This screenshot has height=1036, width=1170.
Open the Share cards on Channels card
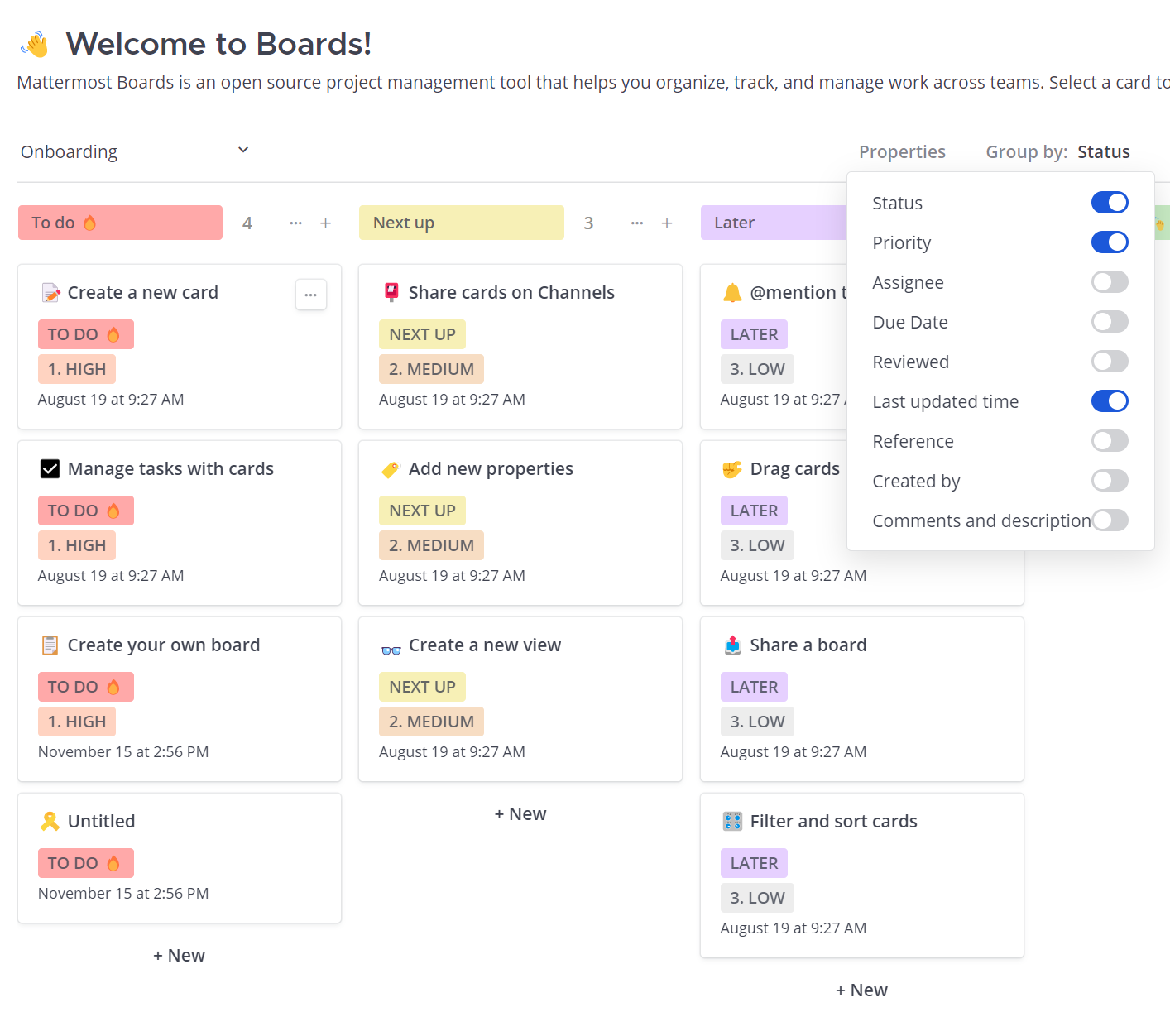tap(511, 293)
